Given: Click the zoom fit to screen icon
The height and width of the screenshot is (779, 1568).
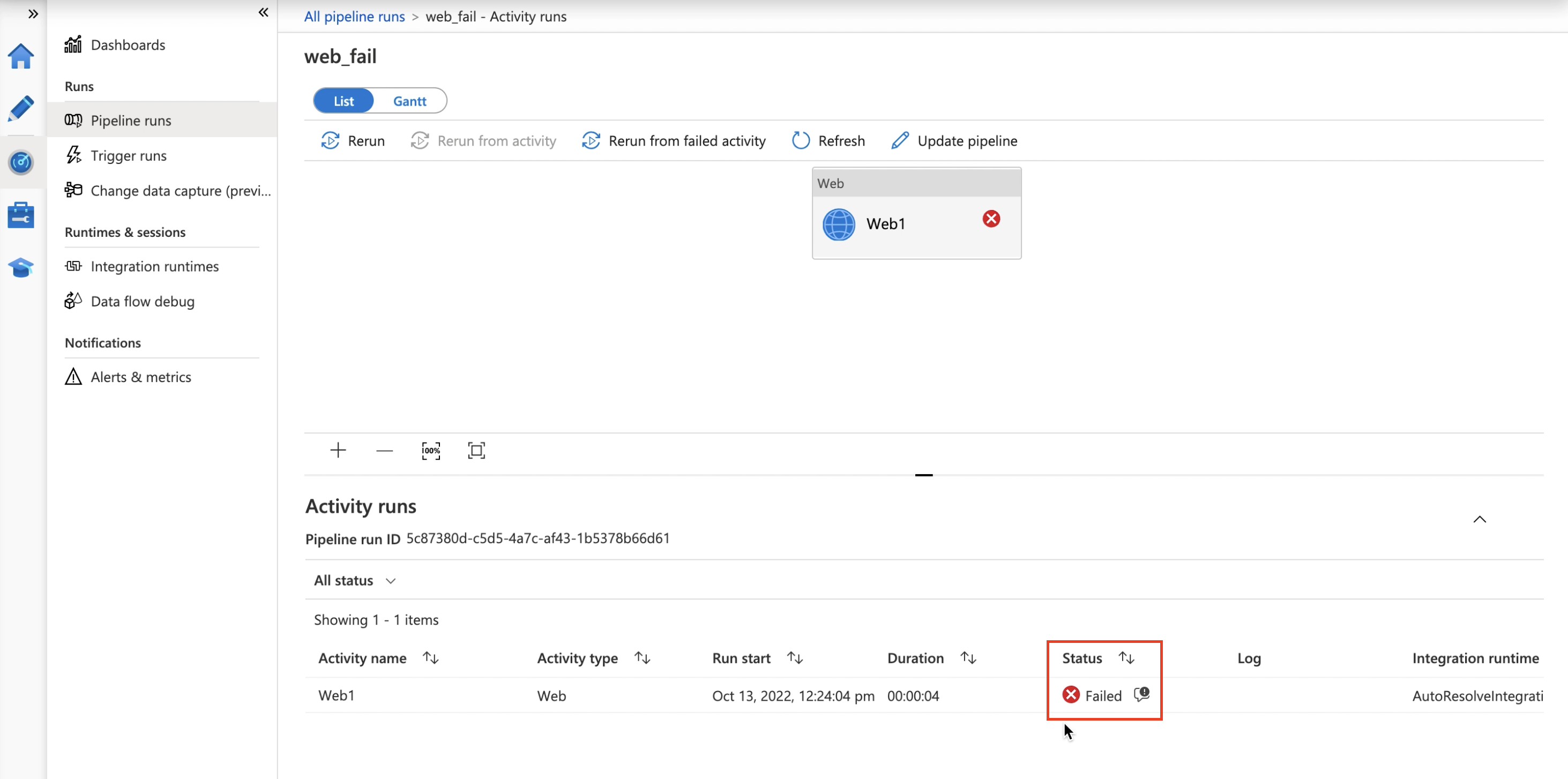Looking at the screenshot, I should click(477, 450).
